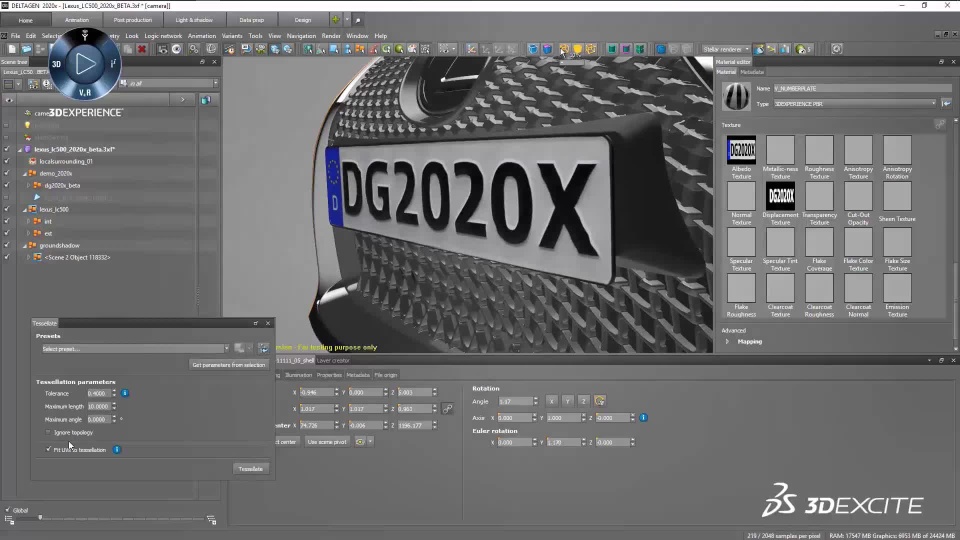This screenshot has height=540, width=960.
Task: Click the red X delete icon
Action: (x=141, y=49)
